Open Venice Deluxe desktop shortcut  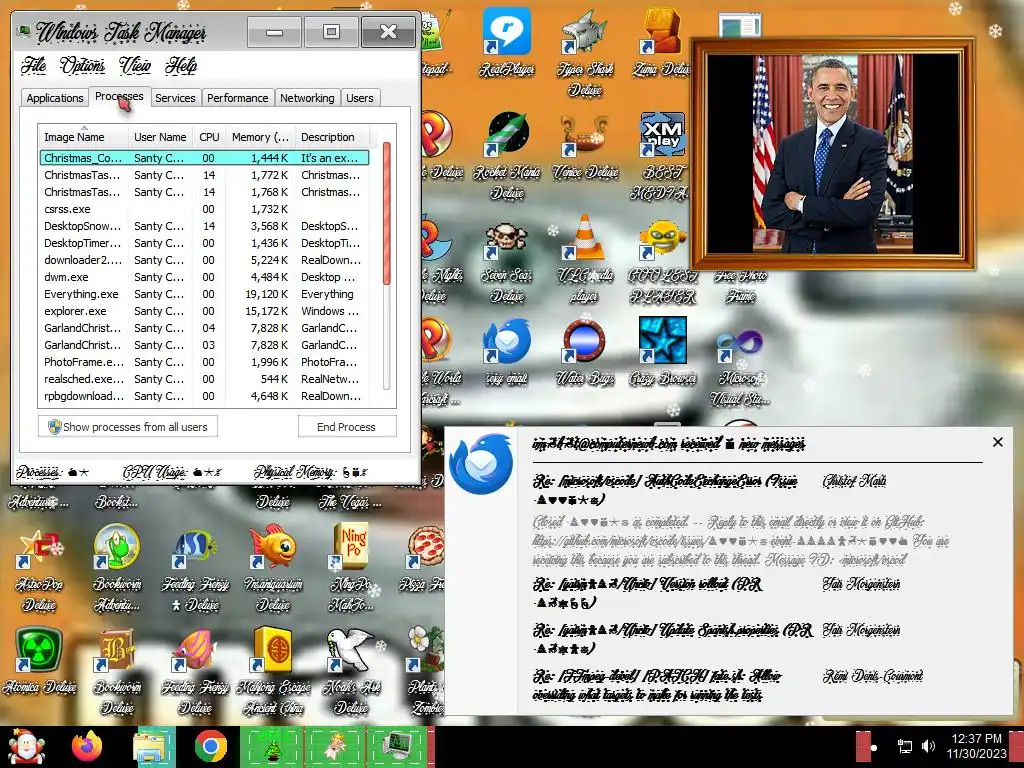click(585, 145)
